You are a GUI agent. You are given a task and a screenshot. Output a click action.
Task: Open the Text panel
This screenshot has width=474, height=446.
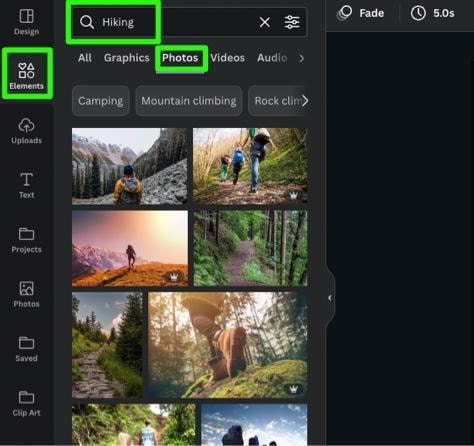pyautogui.click(x=26, y=185)
